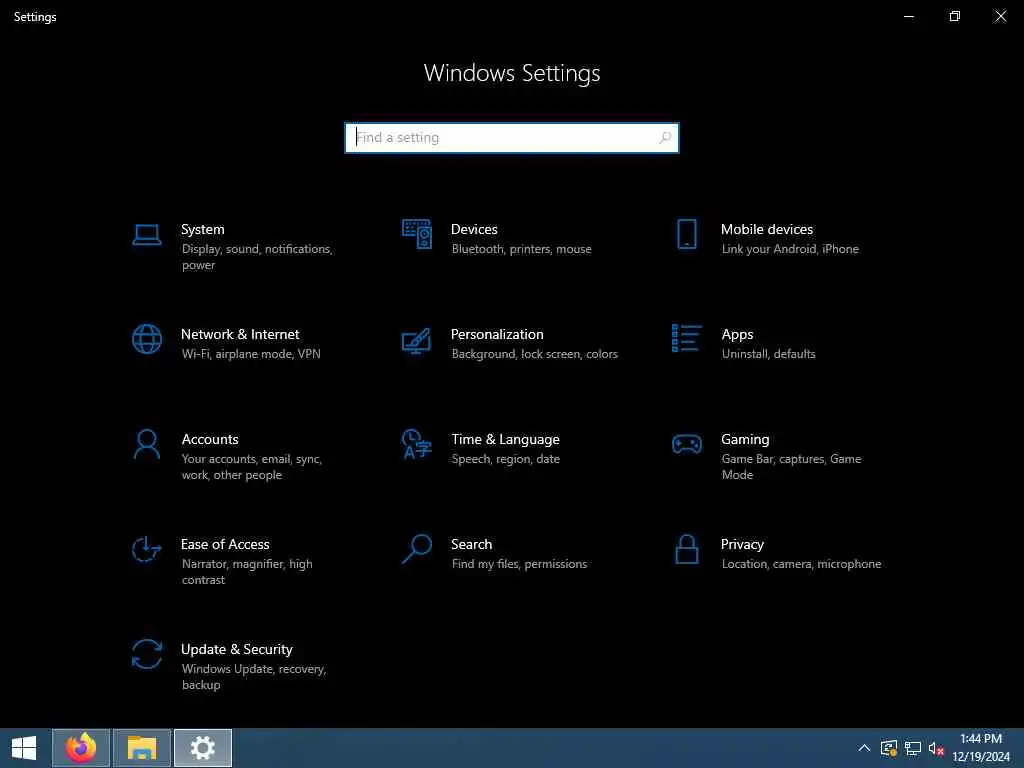Open the Privacy title
This screenshot has height=768, width=1024.
742,544
